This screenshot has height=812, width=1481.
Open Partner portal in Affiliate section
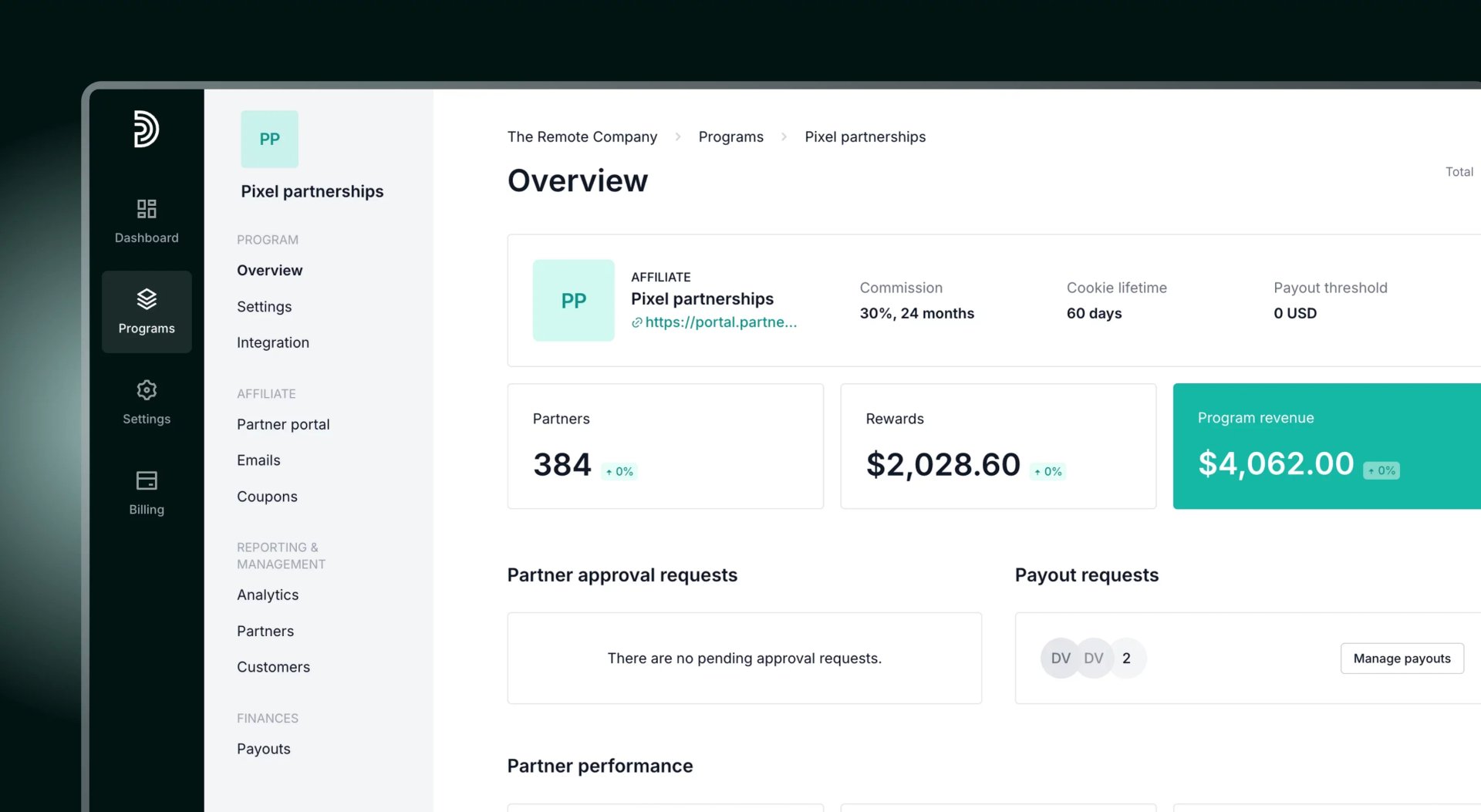pyautogui.click(x=283, y=424)
